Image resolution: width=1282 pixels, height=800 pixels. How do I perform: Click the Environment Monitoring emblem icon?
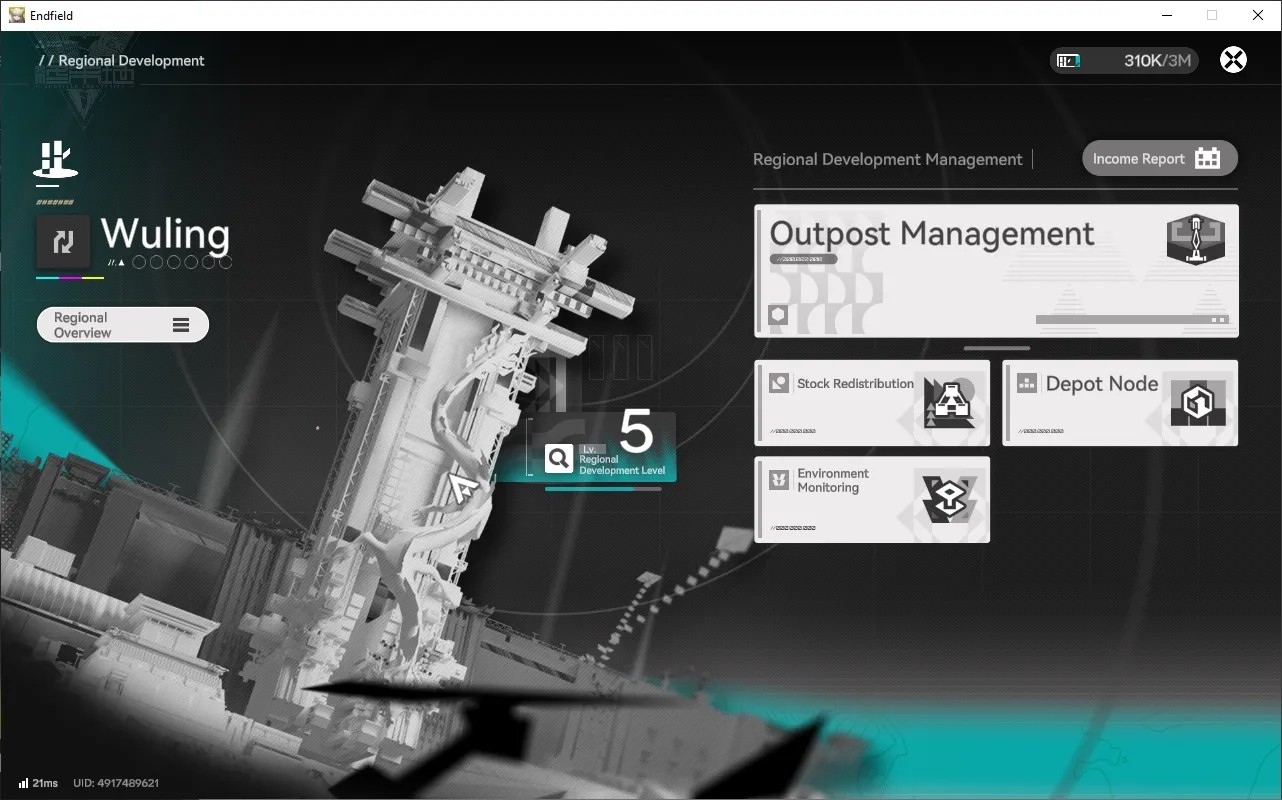[x=948, y=498]
